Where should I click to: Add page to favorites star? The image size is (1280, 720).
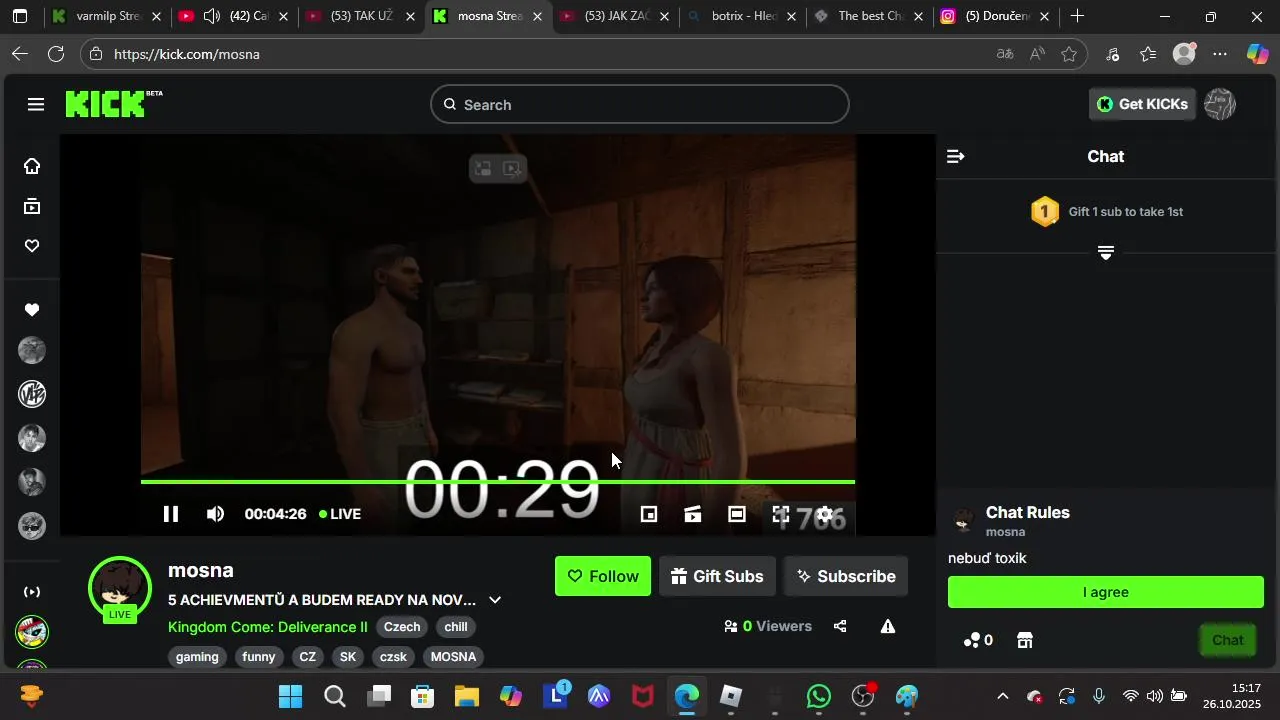click(1069, 54)
